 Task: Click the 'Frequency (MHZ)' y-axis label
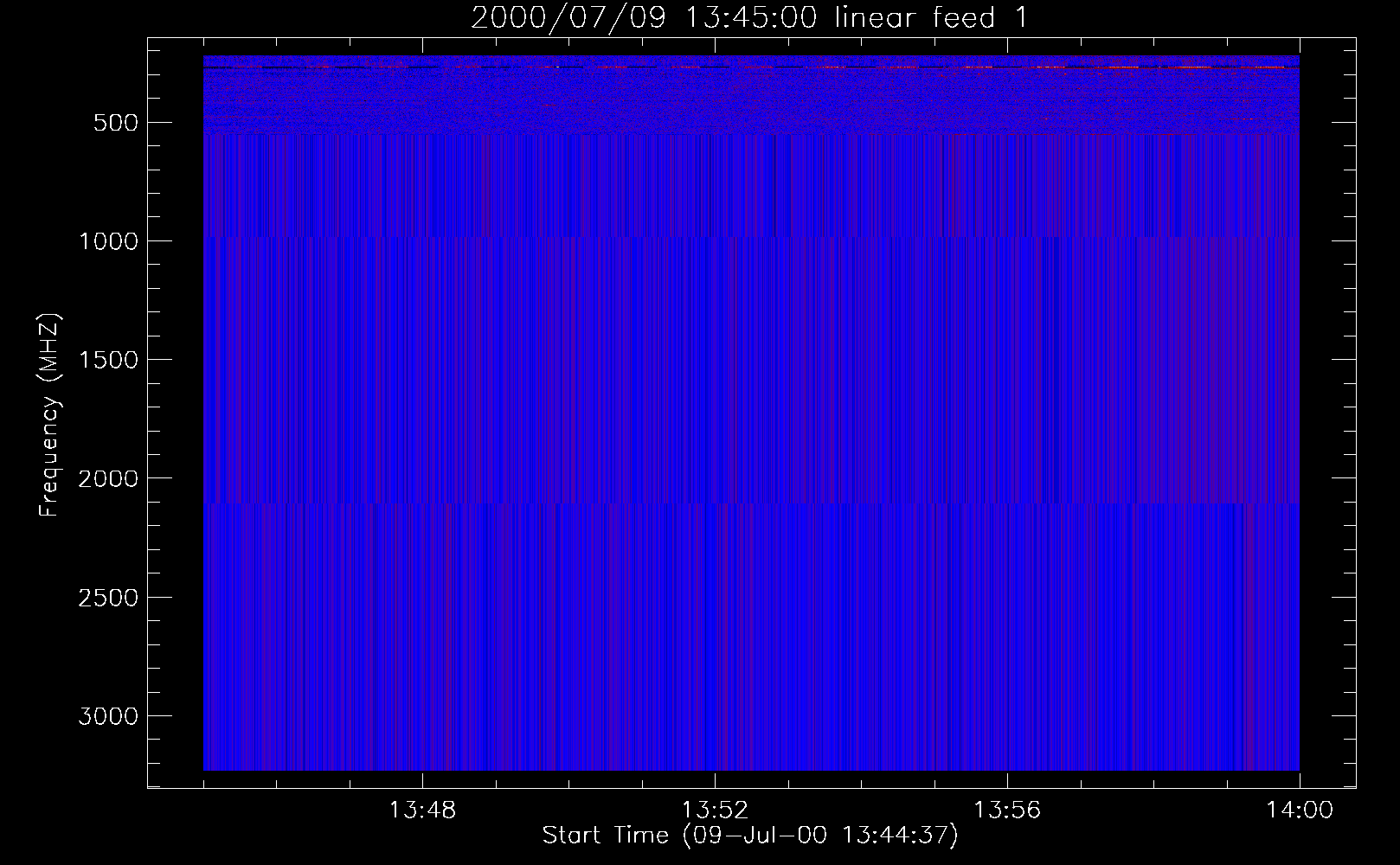50,415
